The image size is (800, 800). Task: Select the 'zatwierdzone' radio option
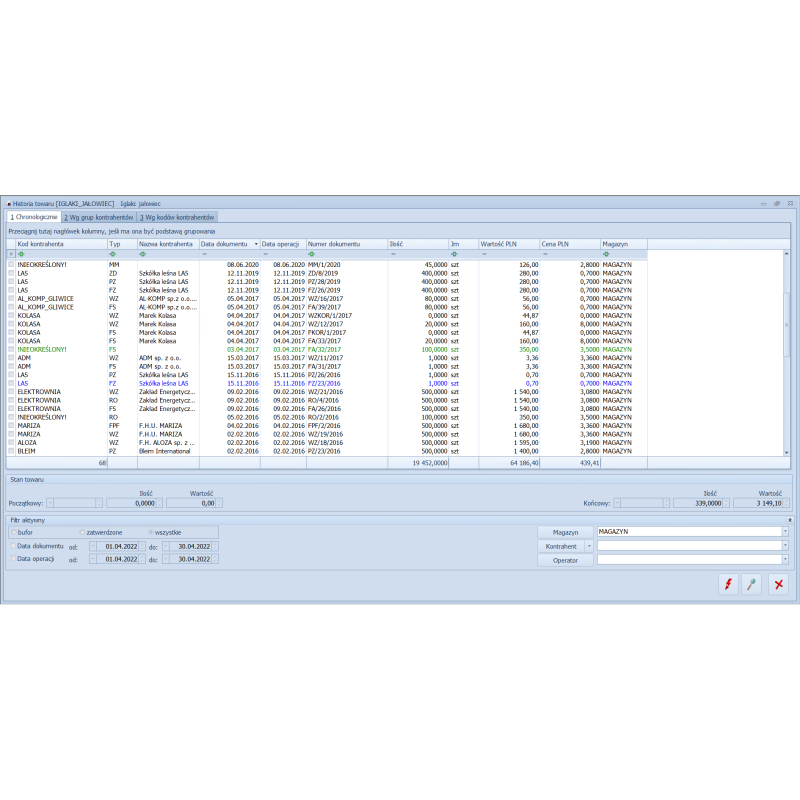(82, 532)
